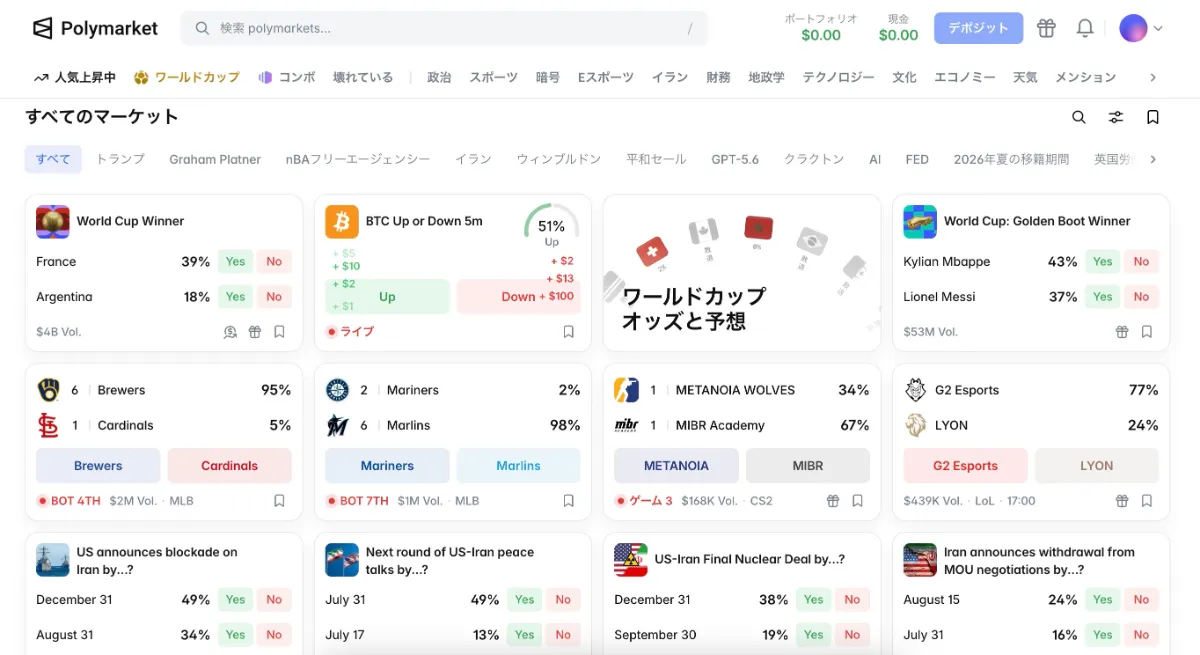1200x655 pixels.
Task: Bookmark the Golden Boot Winner market
Action: [x=1147, y=332]
